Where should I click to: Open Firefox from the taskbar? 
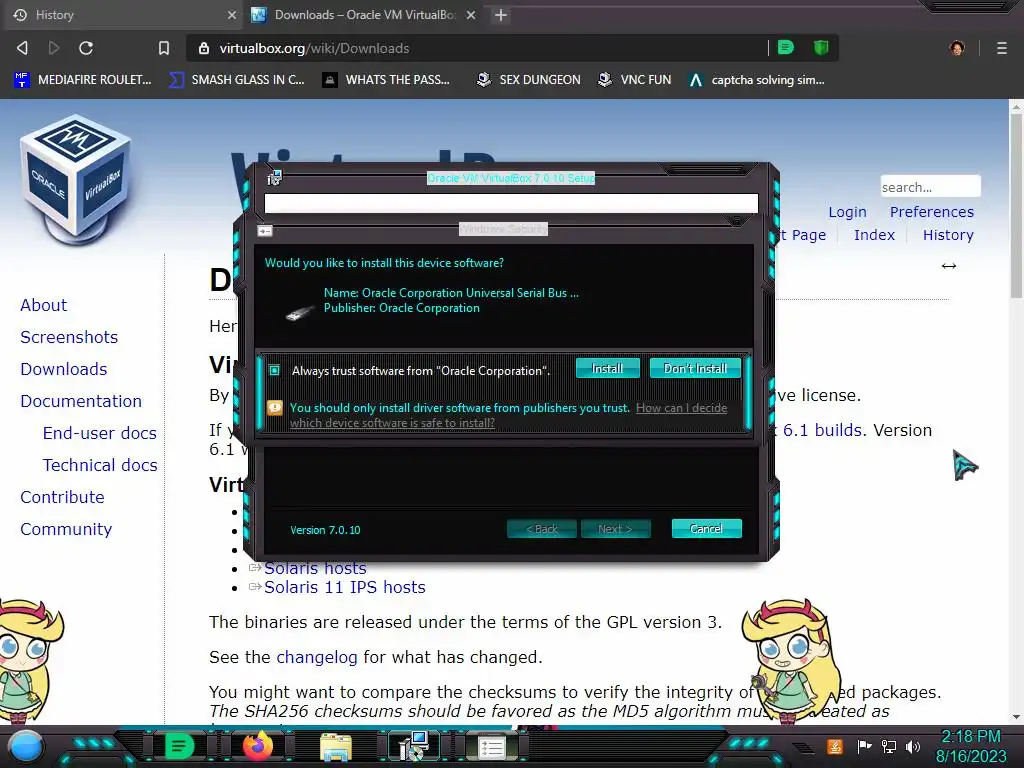pyautogui.click(x=258, y=746)
